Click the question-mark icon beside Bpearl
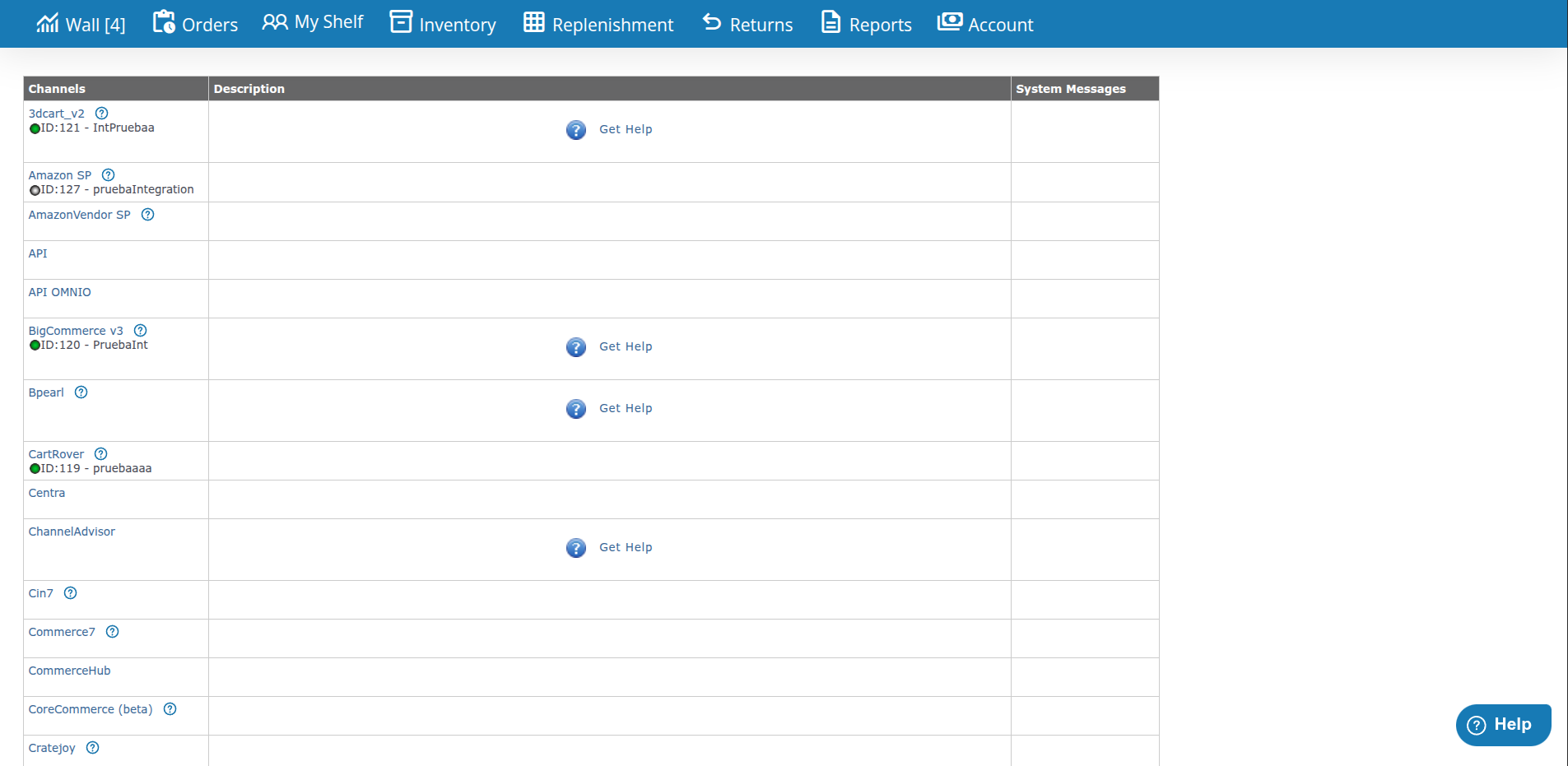The width and height of the screenshot is (1568, 766). [81, 392]
